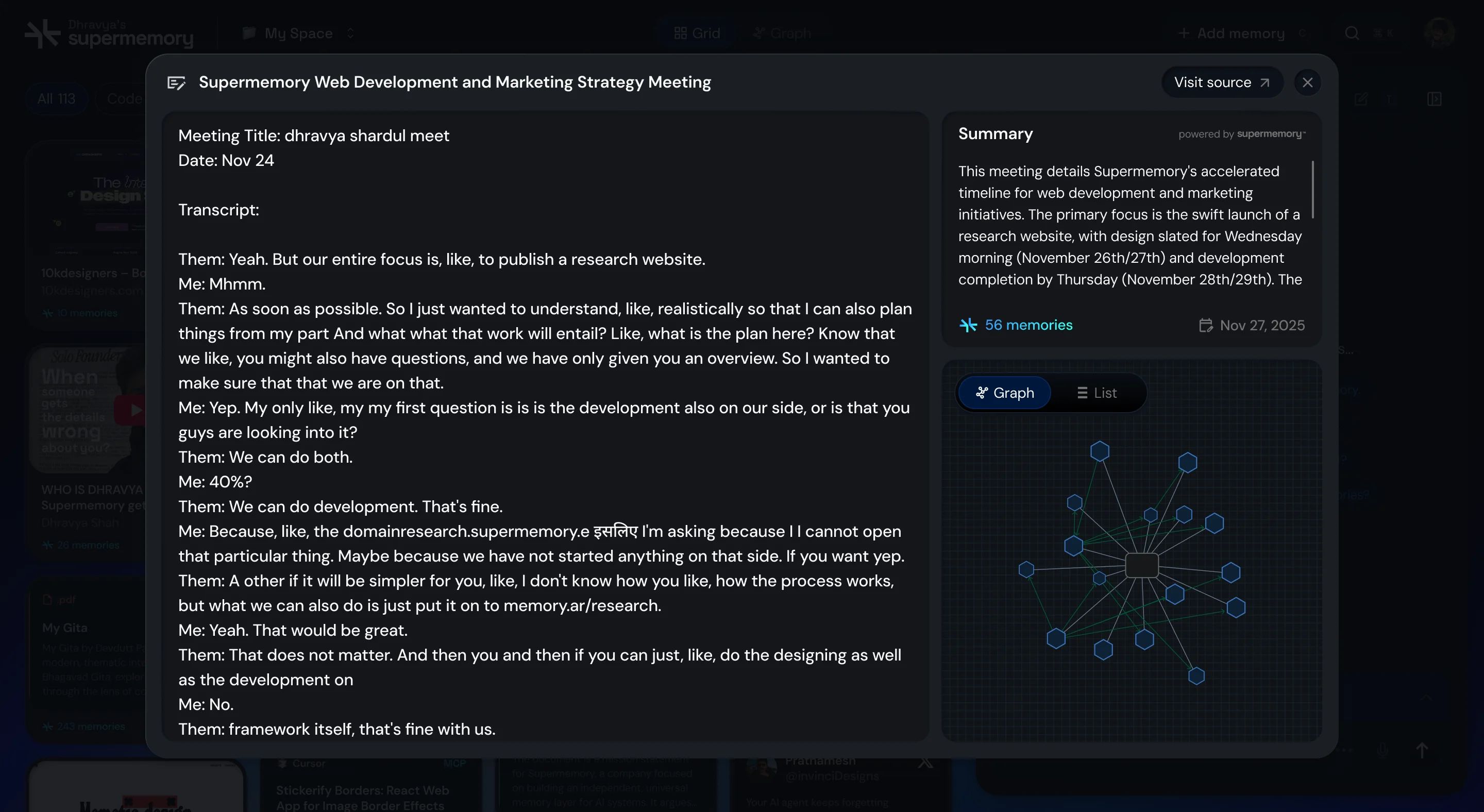Click the microphone voice input icon
Image resolution: width=1484 pixels, height=812 pixels.
point(1382,750)
